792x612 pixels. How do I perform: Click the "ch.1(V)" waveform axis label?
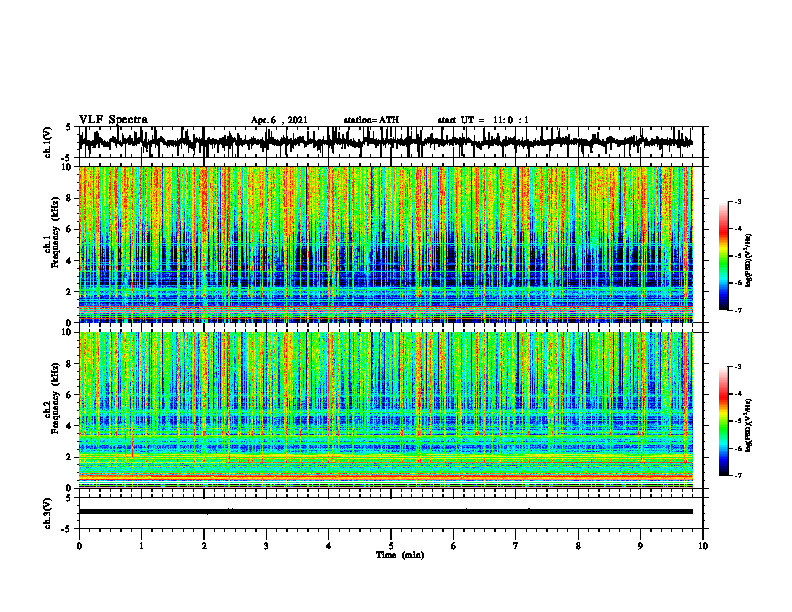[48, 142]
